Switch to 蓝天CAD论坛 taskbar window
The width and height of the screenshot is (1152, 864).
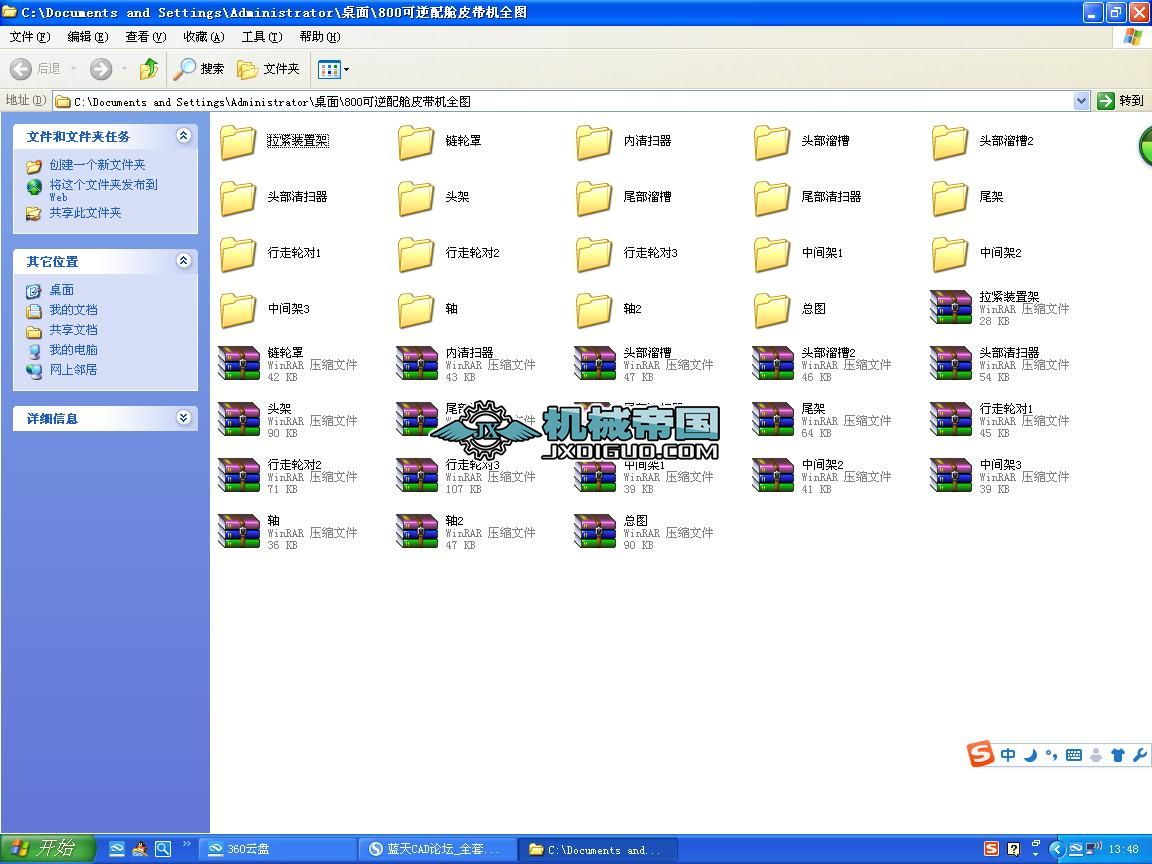click(436, 849)
